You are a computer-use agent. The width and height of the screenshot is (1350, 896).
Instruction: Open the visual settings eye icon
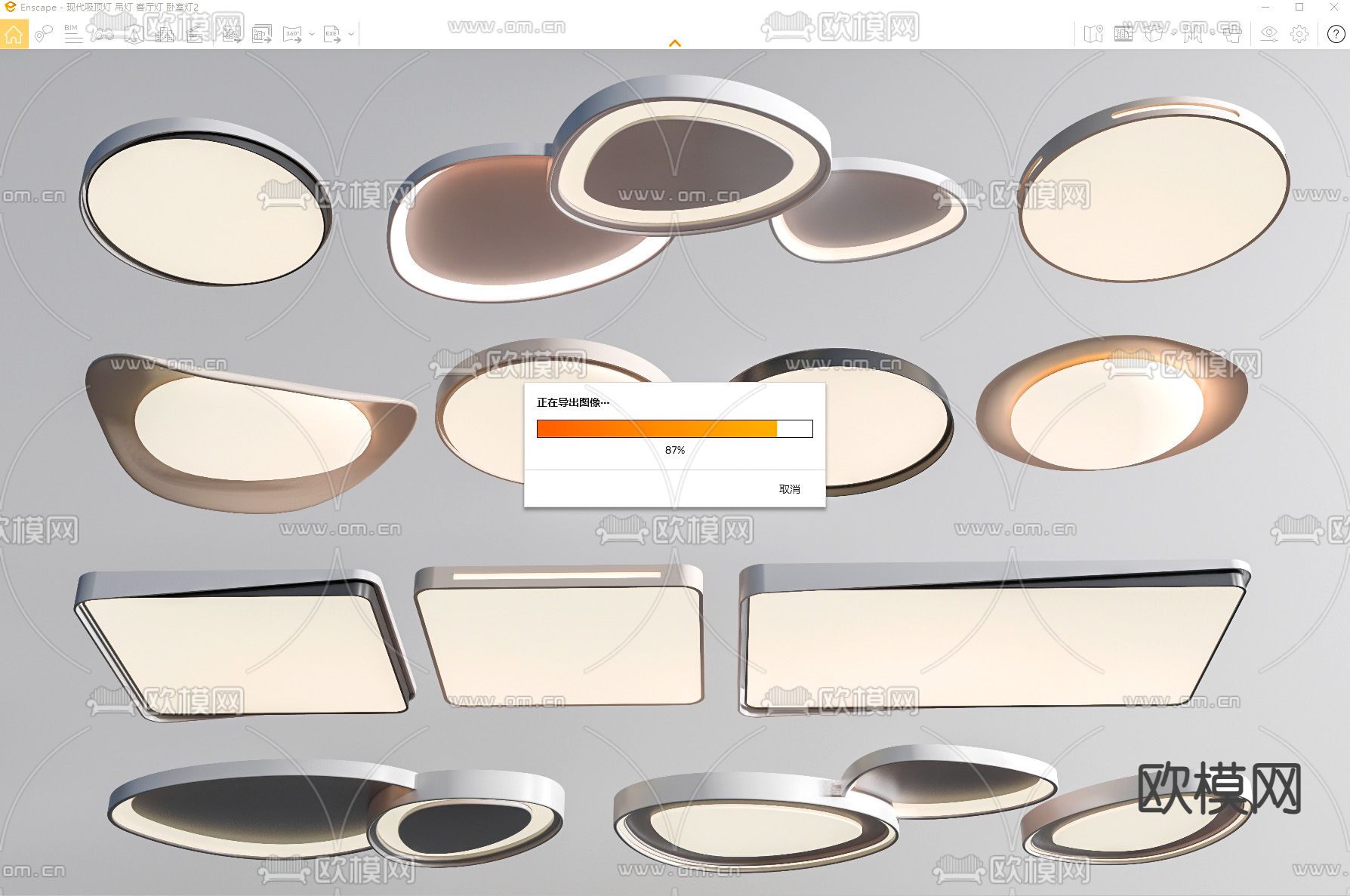click(1269, 34)
